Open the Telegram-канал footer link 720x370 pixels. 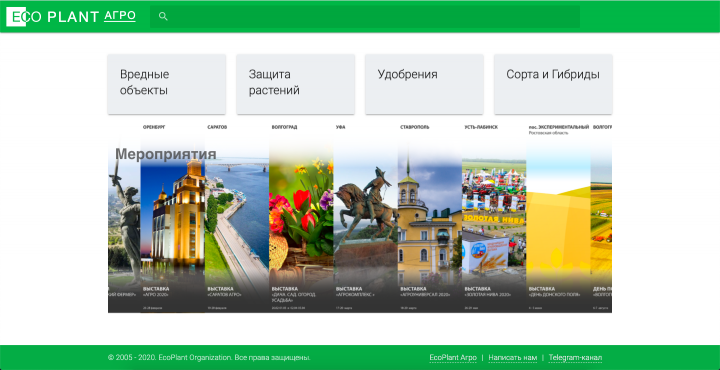[575, 358]
